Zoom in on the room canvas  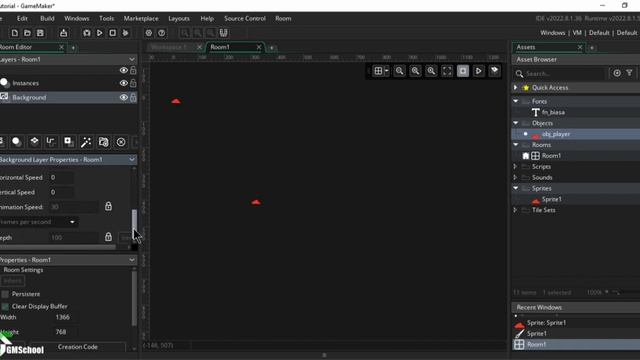pyautogui.click(x=431, y=71)
